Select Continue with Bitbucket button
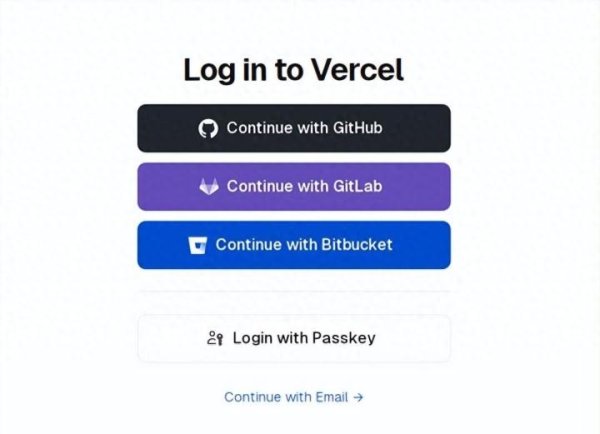600x434 pixels. pos(294,245)
